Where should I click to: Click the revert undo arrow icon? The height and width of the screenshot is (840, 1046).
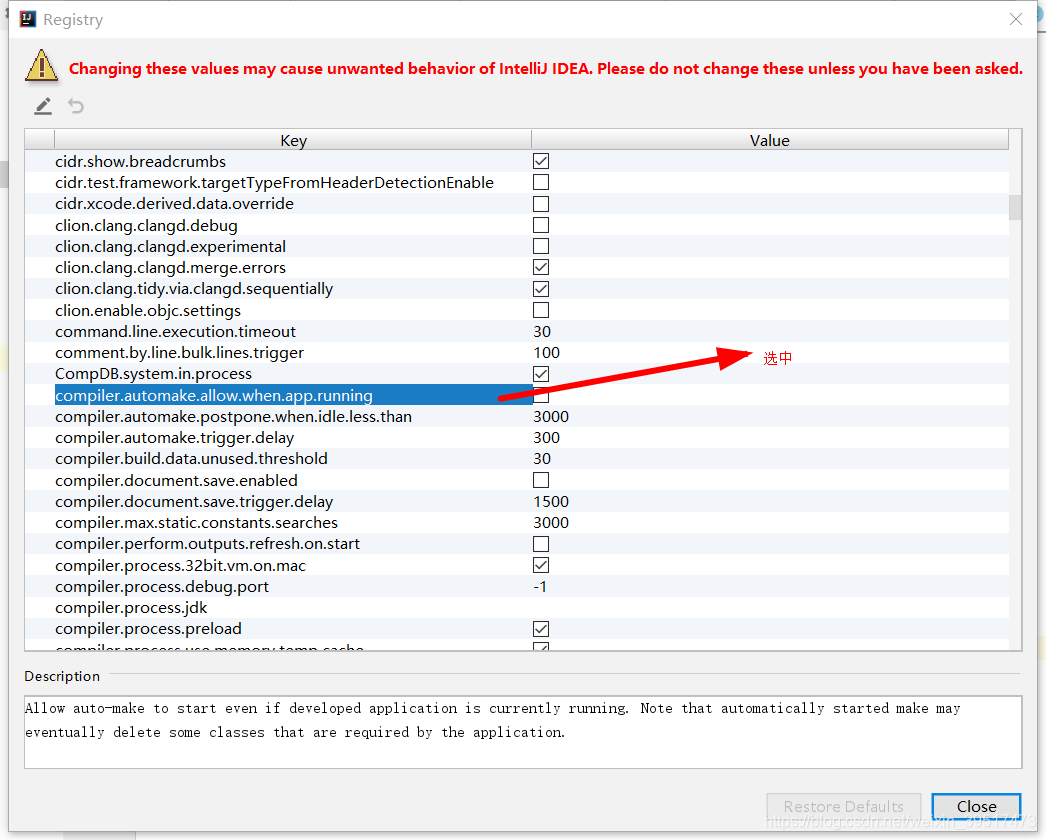pyautogui.click(x=76, y=106)
